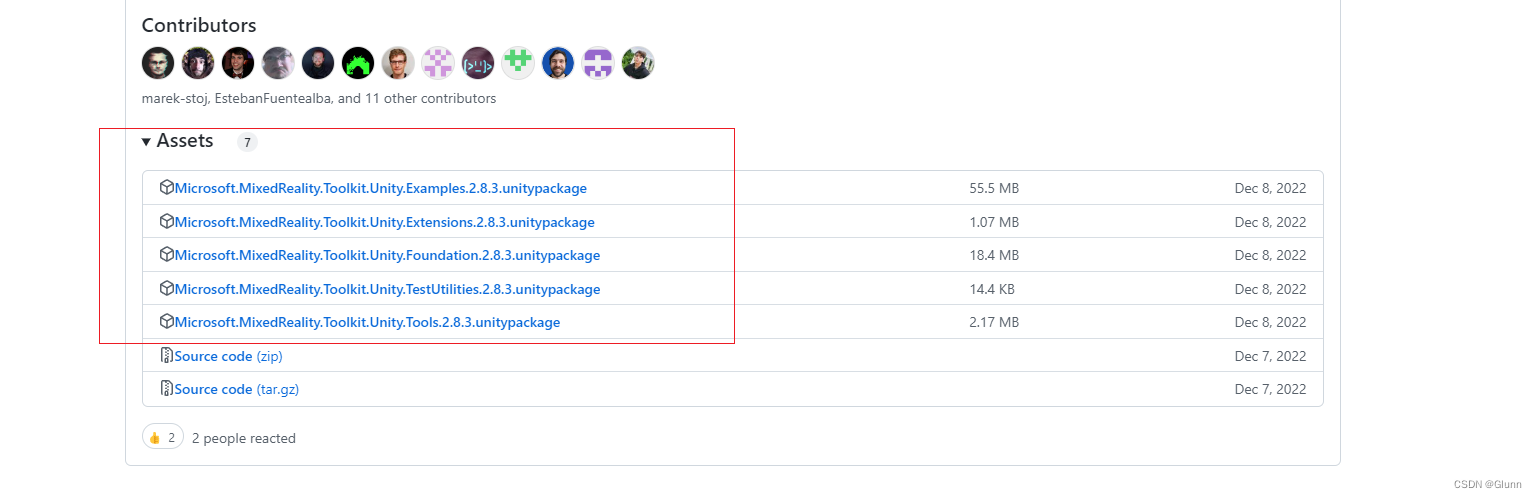The height and width of the screenshot is (498, 1537).
Task: Open the pink checkered identicon avatar
Action: pos(438,63)
